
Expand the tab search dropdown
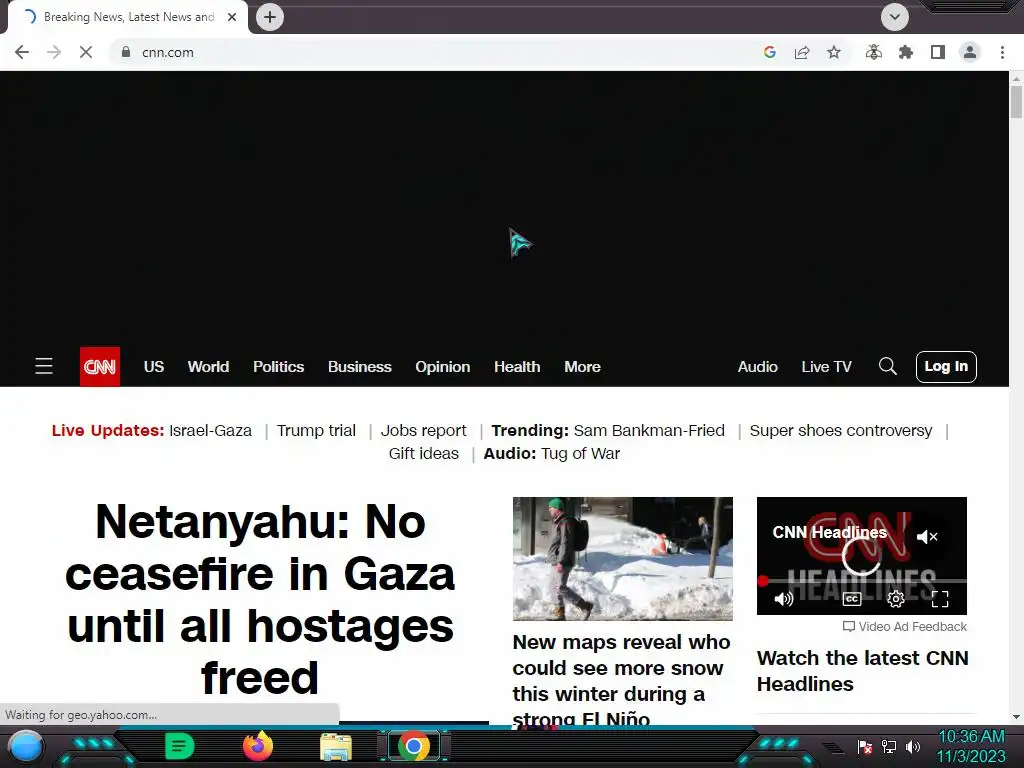click(895, 17)
